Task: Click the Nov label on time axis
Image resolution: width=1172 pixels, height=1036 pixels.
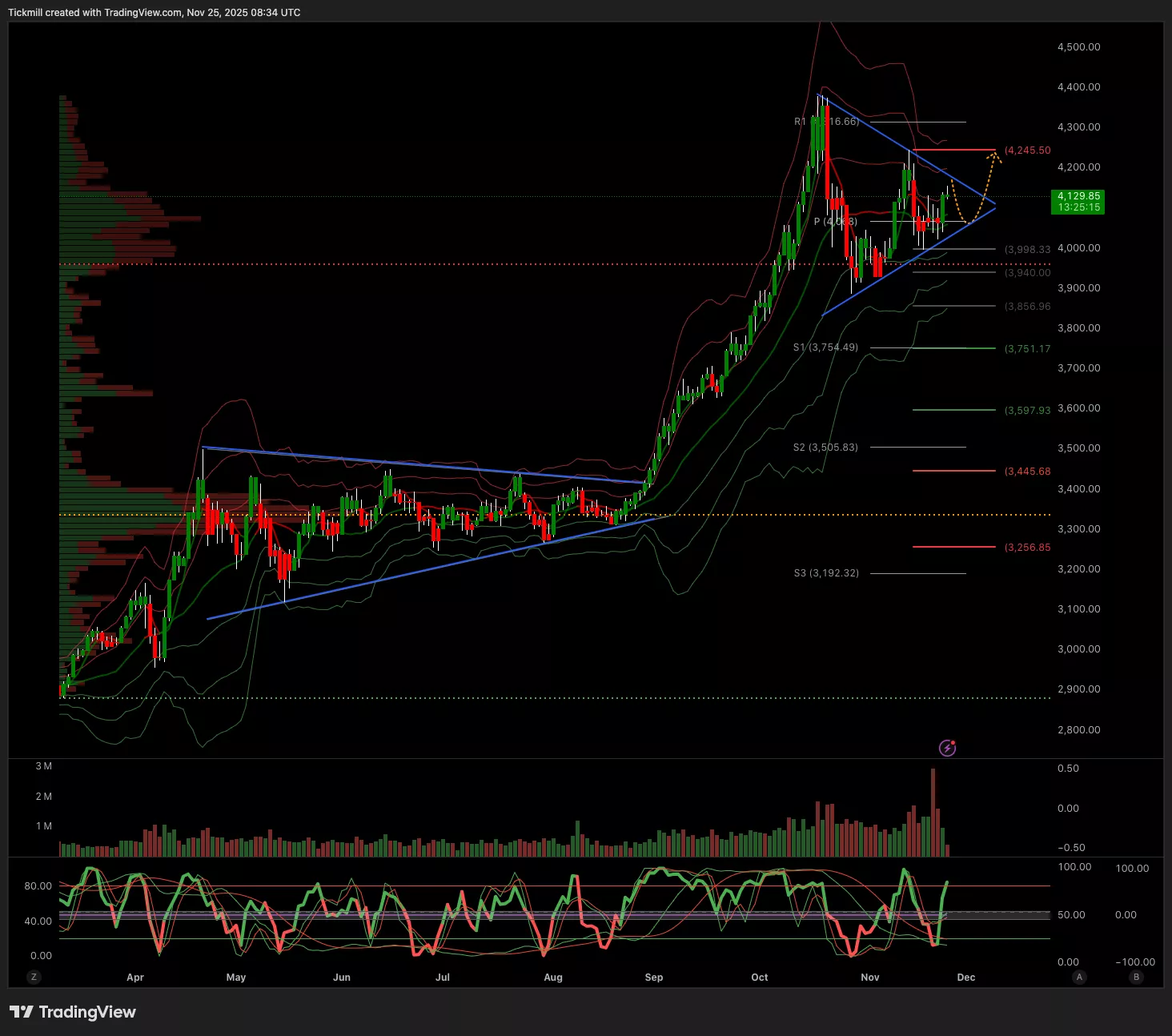Action: (870, 977)
